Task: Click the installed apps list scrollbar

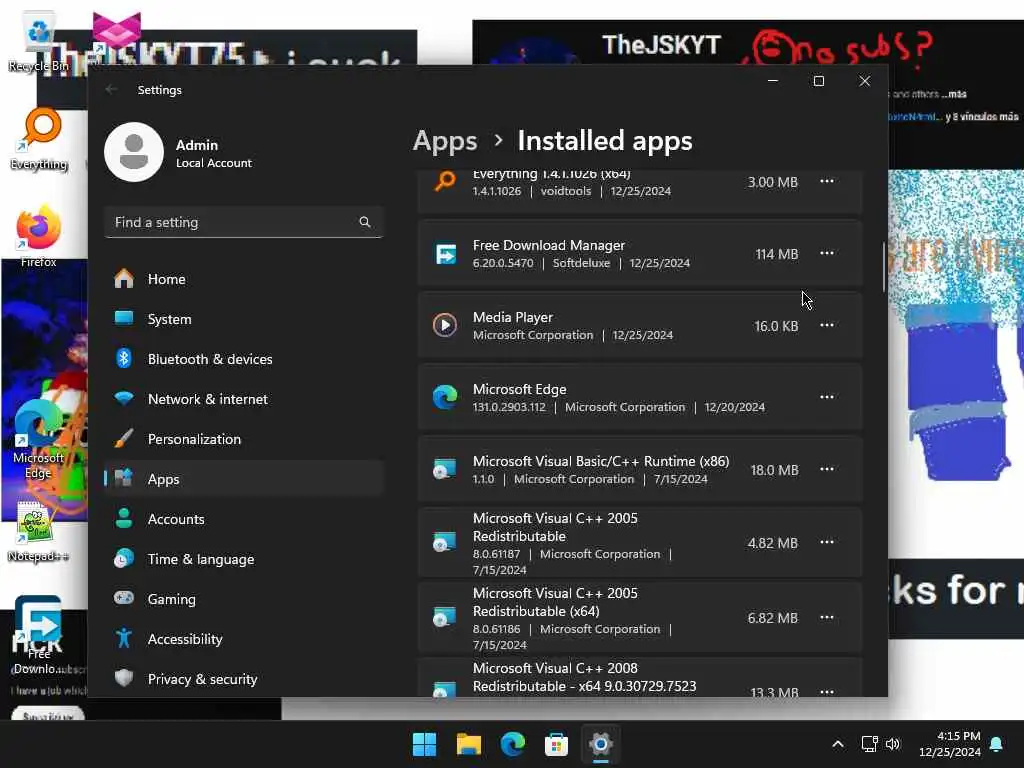Action: (884, 267)
